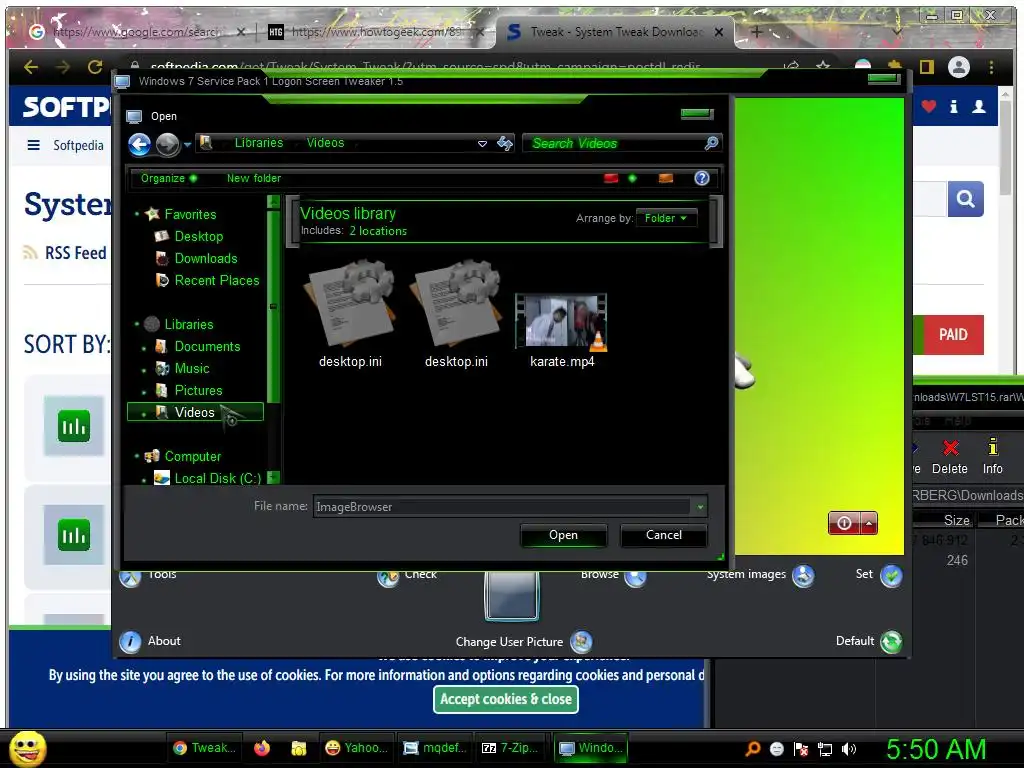Switch to the 7-Zip taskbar button
The width and height of the screenshot is (1024, 768).
(x=510, y=748)
